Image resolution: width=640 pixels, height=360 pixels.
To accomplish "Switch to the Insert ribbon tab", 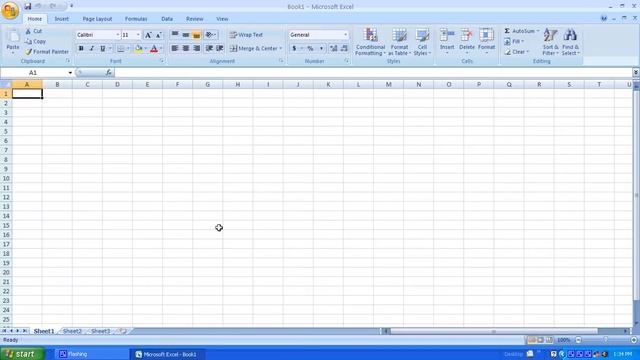I will [x=62, y=19].
